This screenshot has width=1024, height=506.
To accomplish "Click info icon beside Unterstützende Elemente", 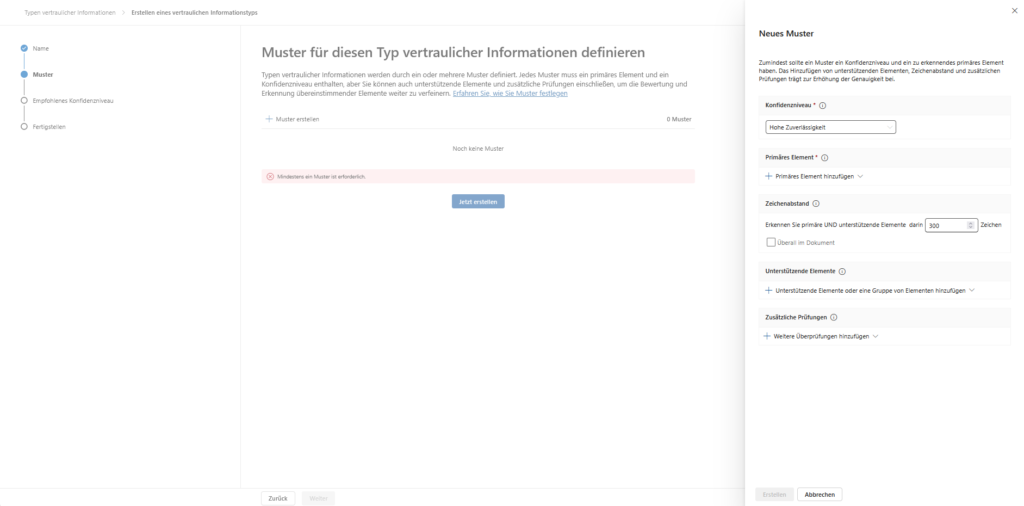I will pyautogui.click(x=842, y=271).
